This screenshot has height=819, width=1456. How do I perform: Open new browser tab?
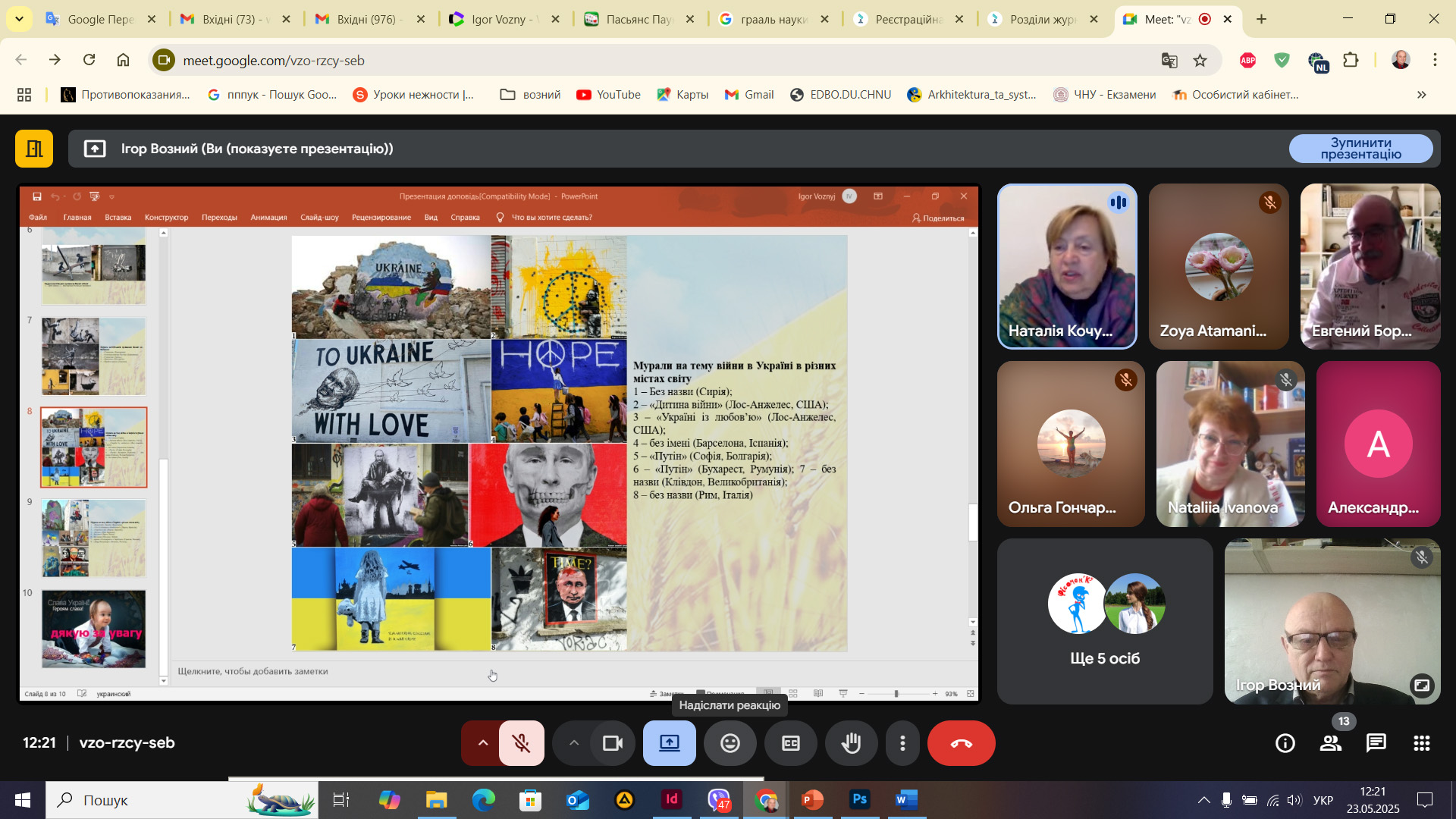point(1262,19)
